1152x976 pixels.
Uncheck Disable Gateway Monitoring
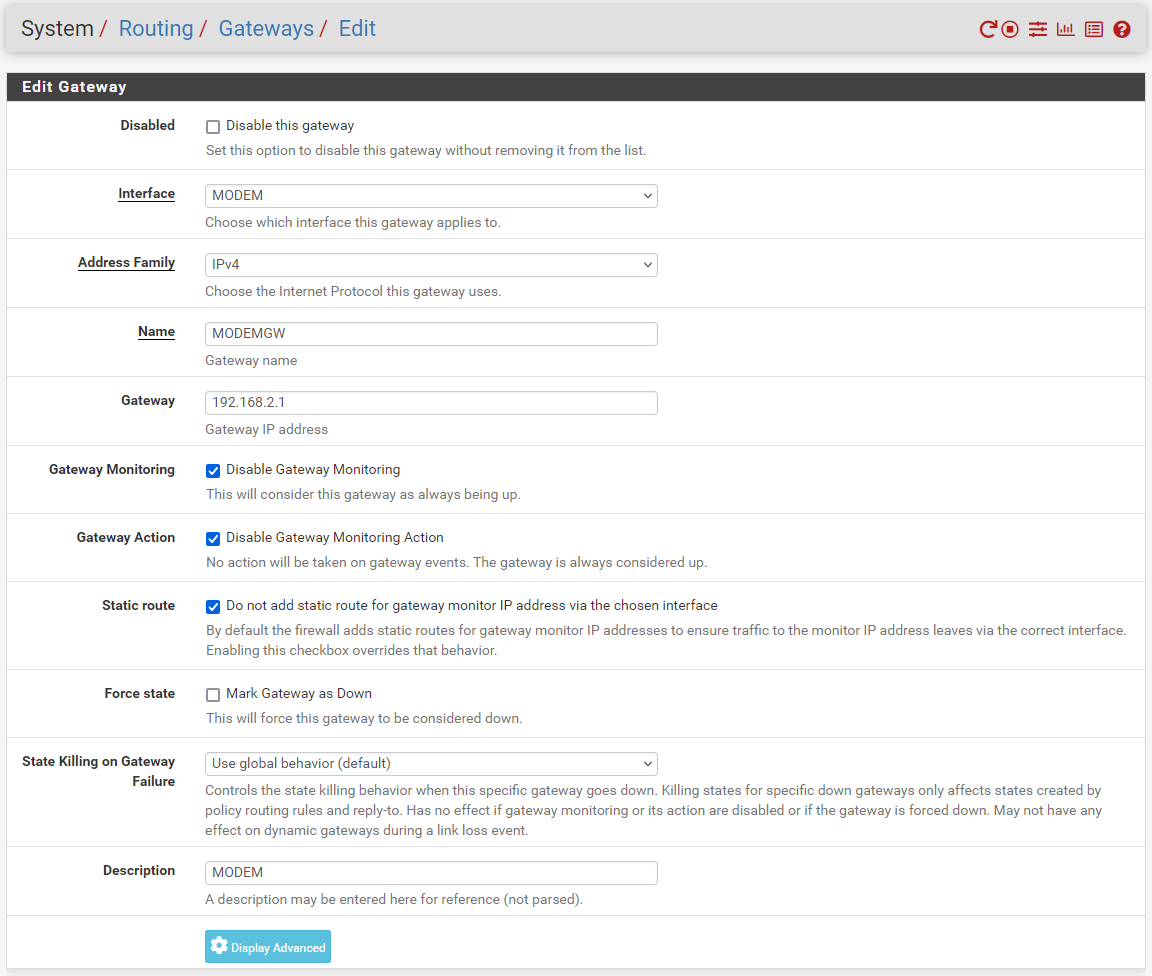pos(213,470)
